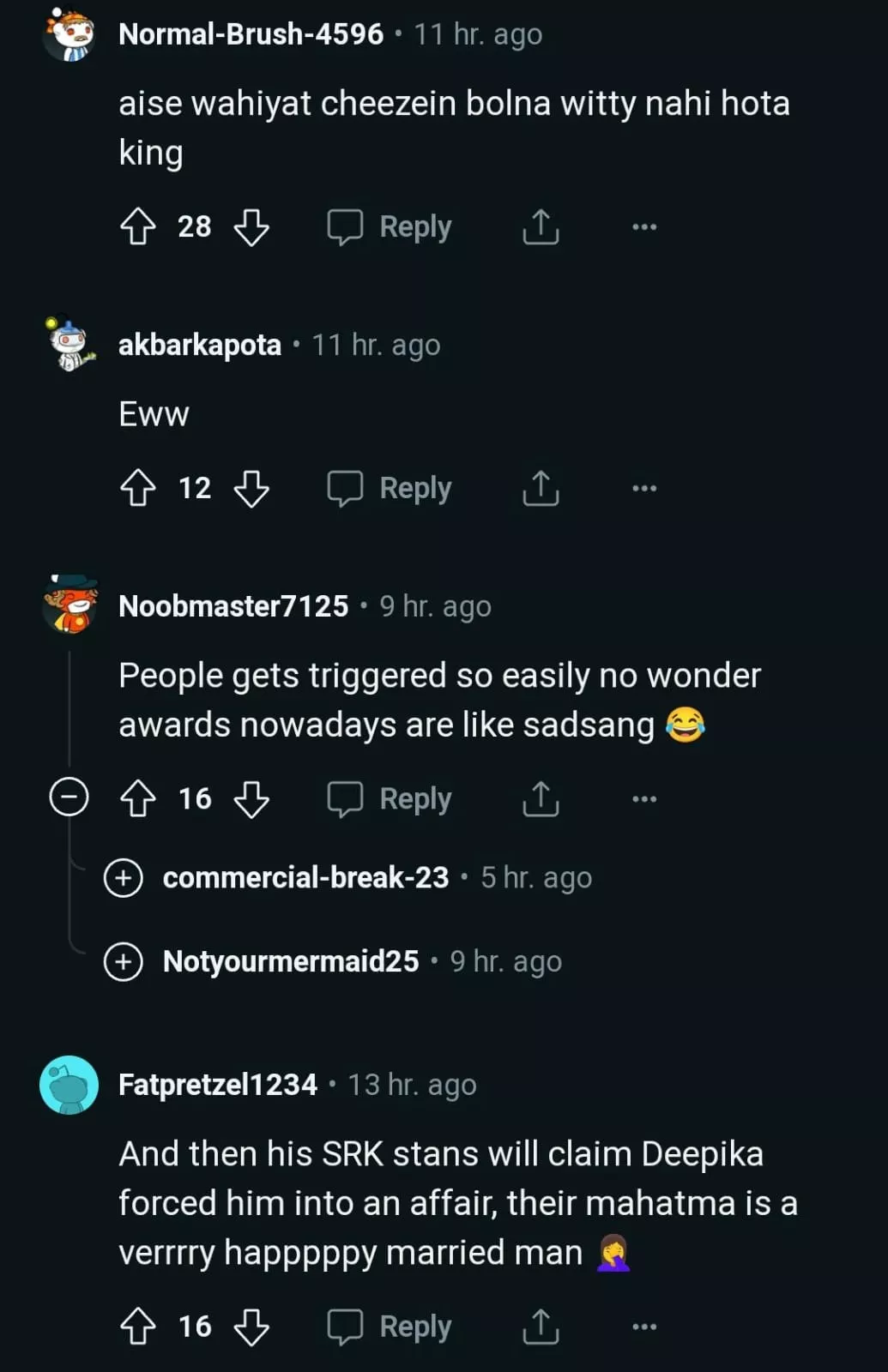Upvote Normal-Brush-4596's comment
The width and height of the screenshot is (888, 1372).
[x=138, y=227]
